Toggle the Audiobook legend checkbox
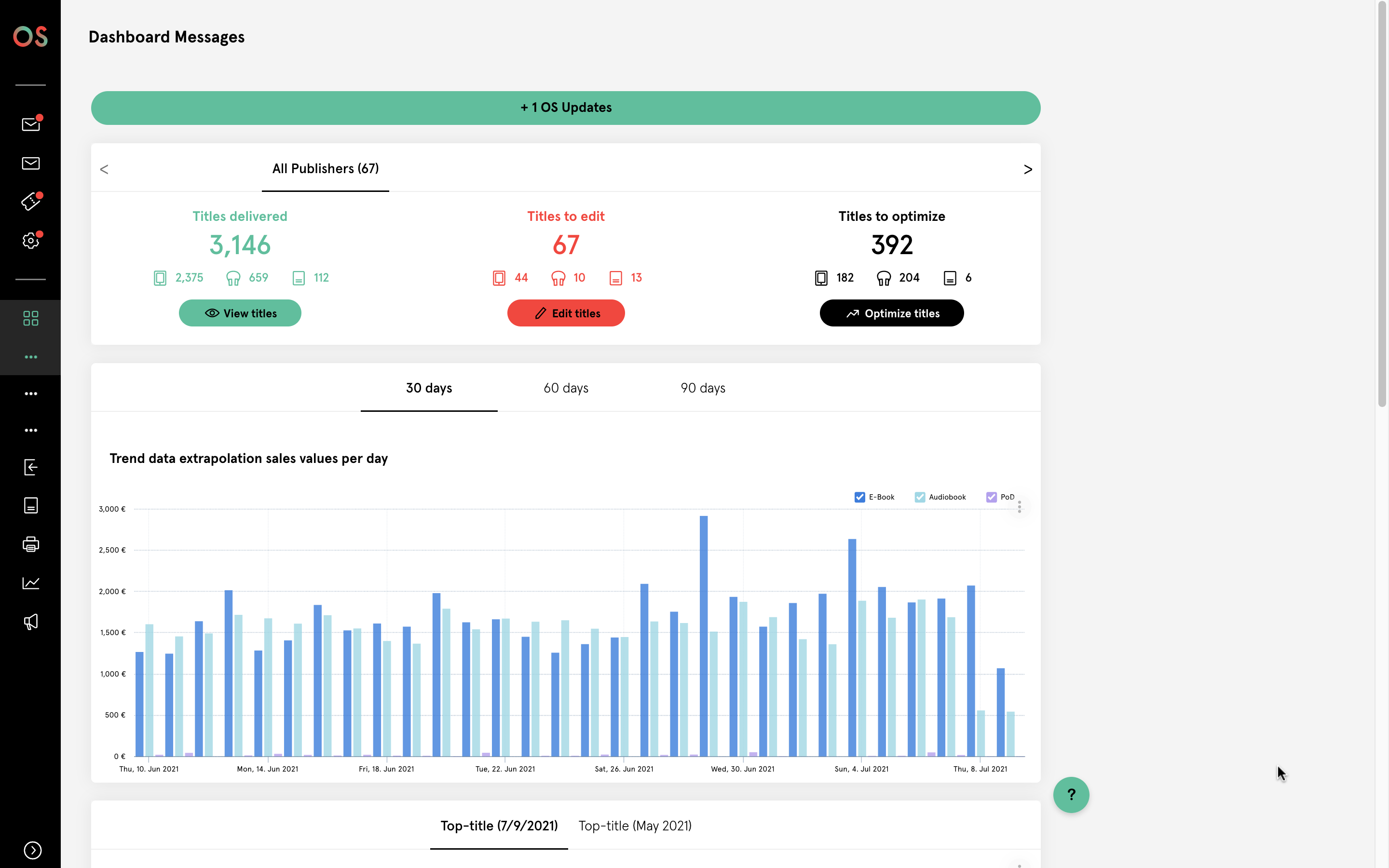This screenshot has height=868, width=1389. 920,497
